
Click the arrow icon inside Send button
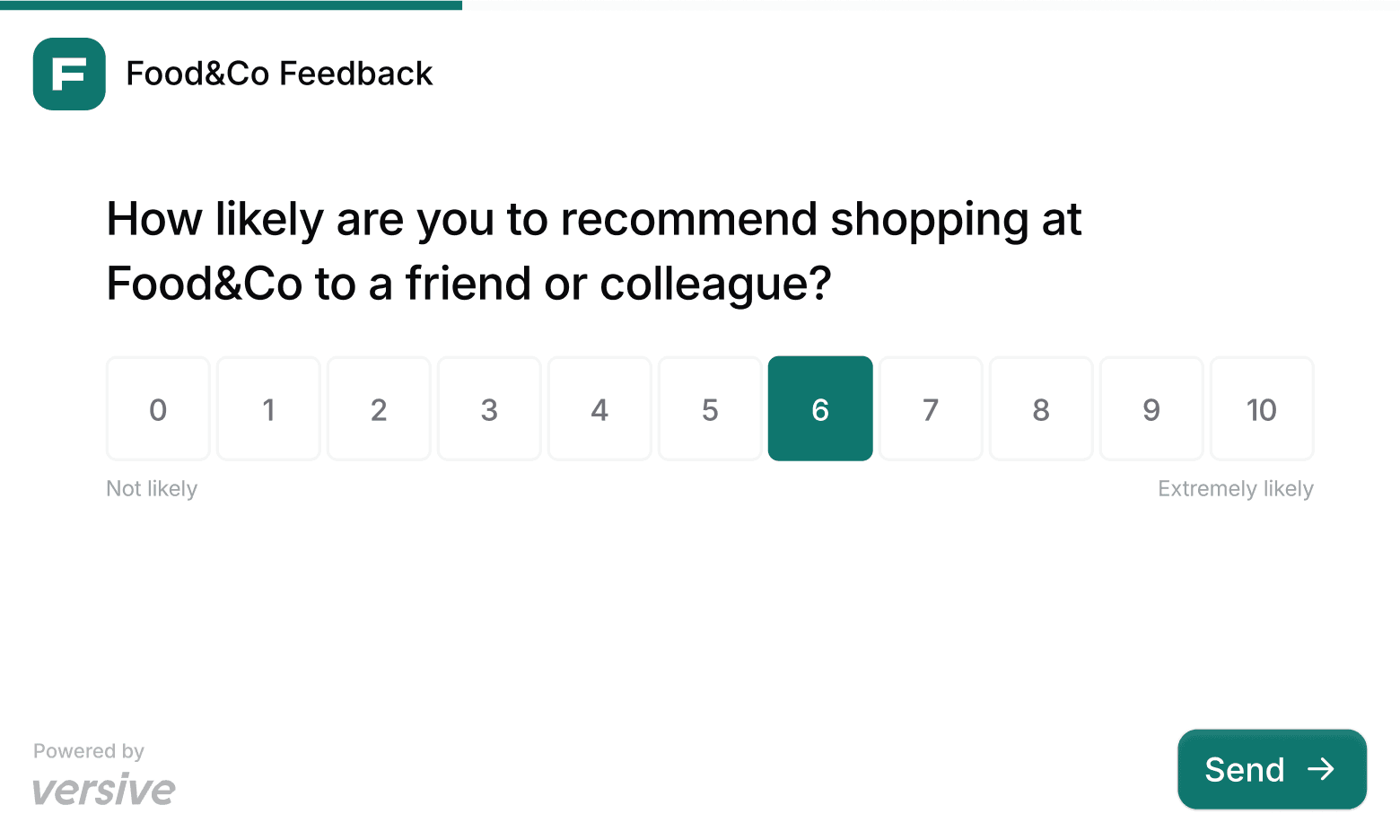[1322, 769]
